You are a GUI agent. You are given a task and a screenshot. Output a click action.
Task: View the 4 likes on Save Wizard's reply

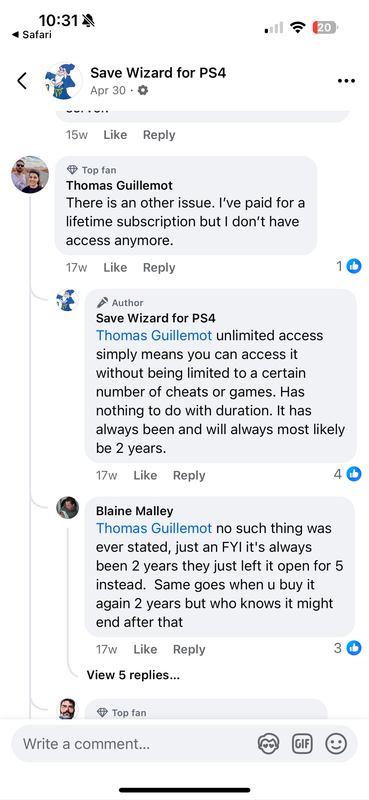(x=348, y=474)
